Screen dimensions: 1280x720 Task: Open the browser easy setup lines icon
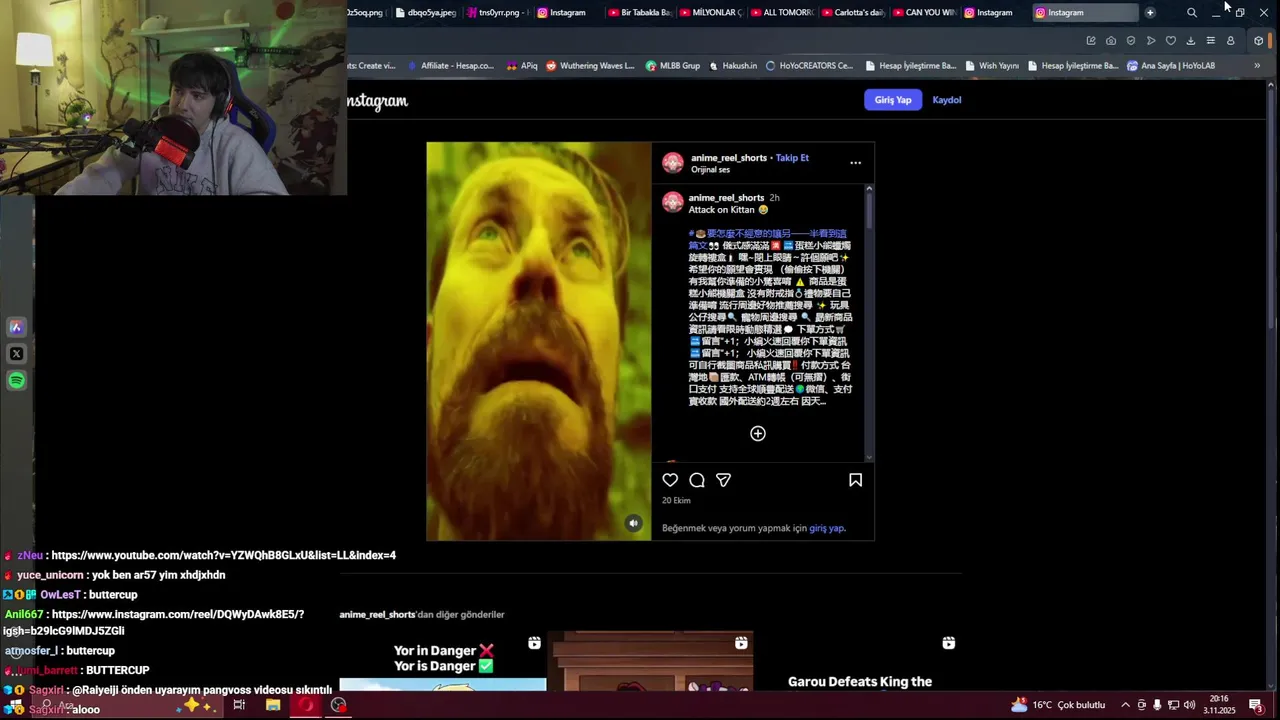coord(1210,41)
